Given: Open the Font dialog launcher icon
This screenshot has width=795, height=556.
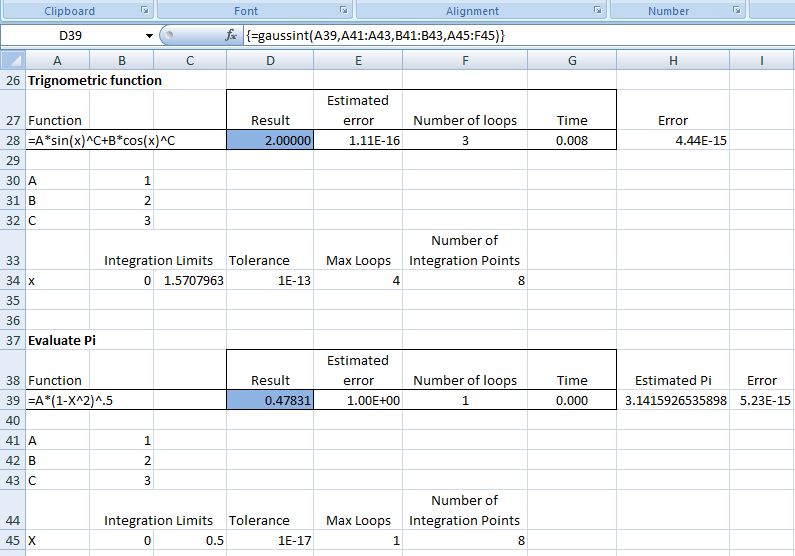Looking at the screenshot, I should (344, 11).
